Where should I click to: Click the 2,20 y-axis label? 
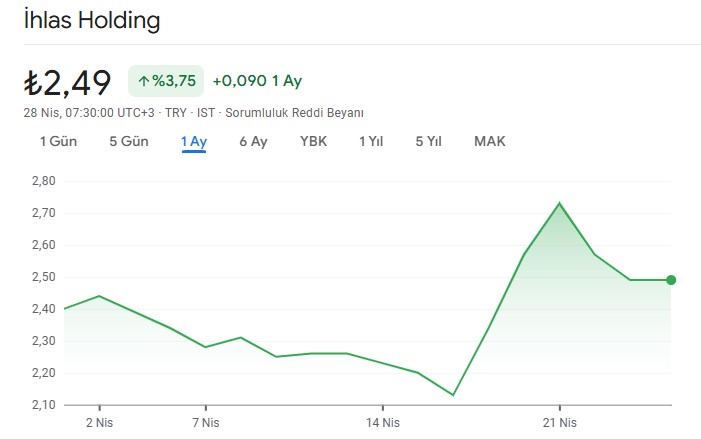[x=44, y=373]
